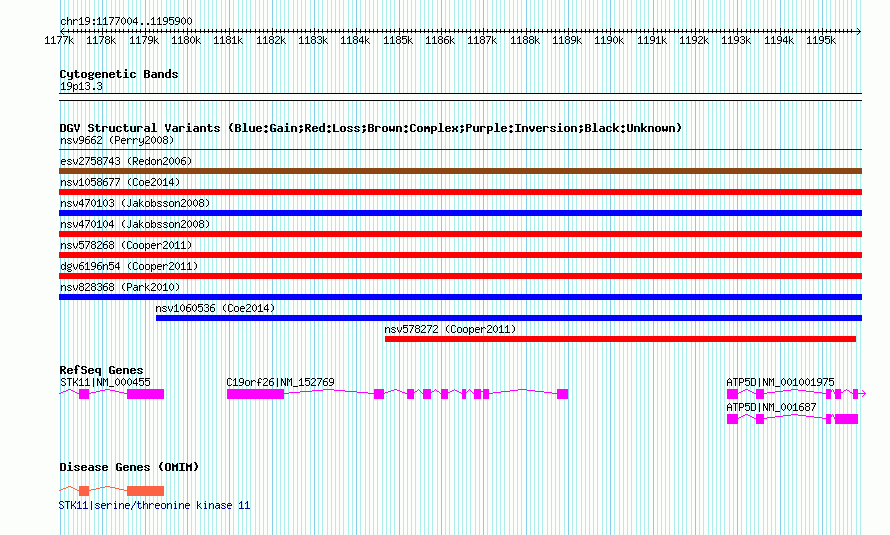The width and height of the screenshot is (890, 535).
Task: Click the 1188k ruler tick label
Action: click(525, 40)
